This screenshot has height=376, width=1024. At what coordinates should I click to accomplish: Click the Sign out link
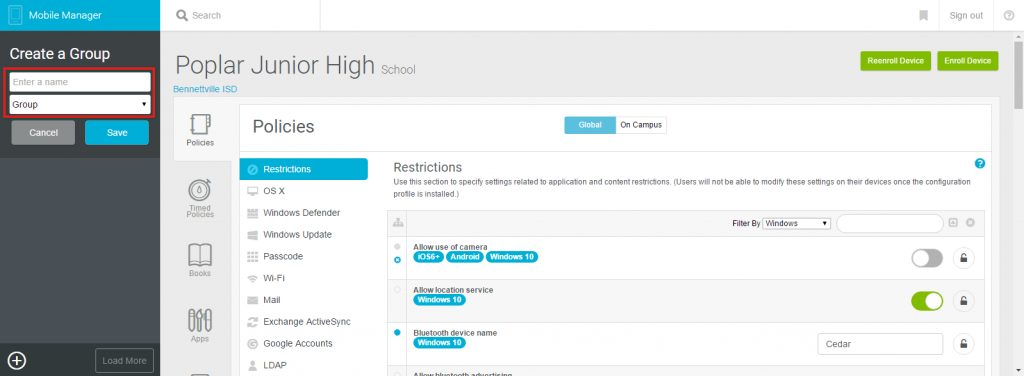click(966, 16)
